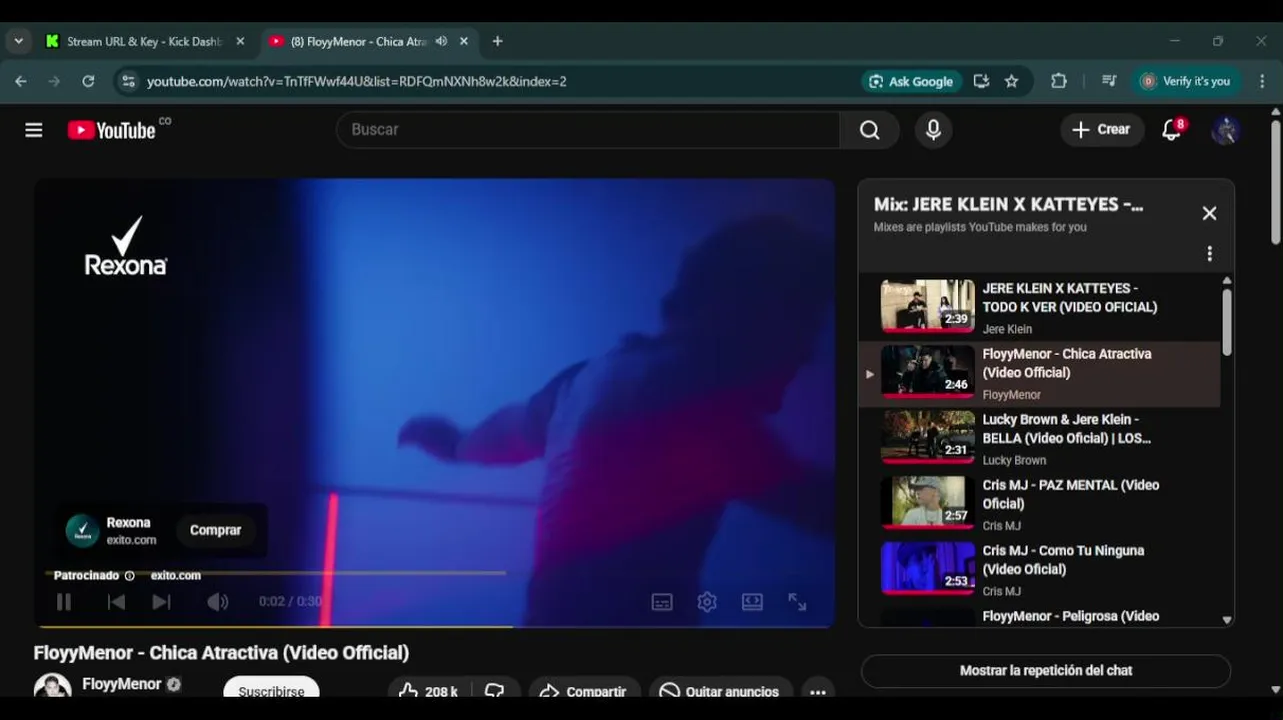Play JERE KLEIN X KATTEYES TODO K VER

tap(1040, 307)
